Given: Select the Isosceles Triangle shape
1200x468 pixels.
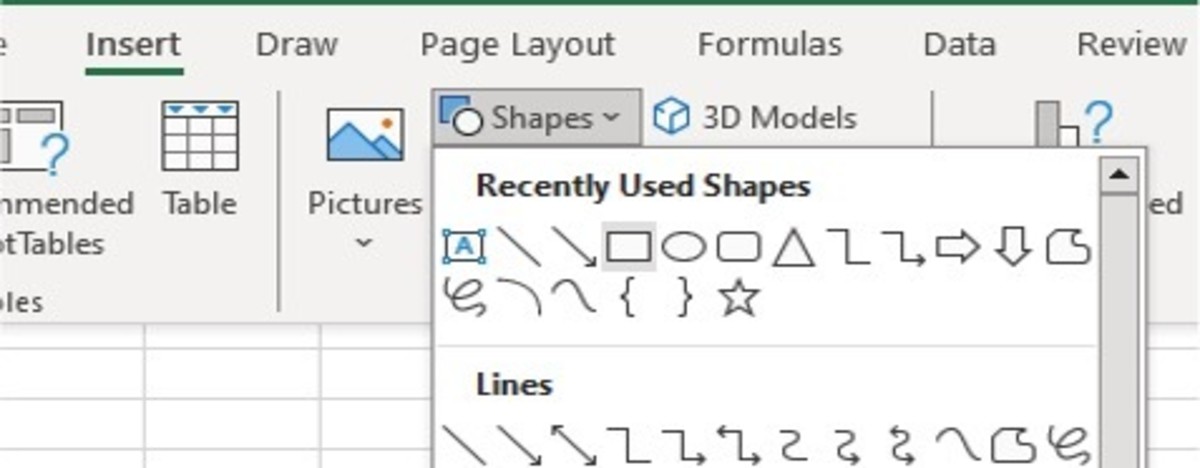Looking at the screenshot, I should [793, 246].
